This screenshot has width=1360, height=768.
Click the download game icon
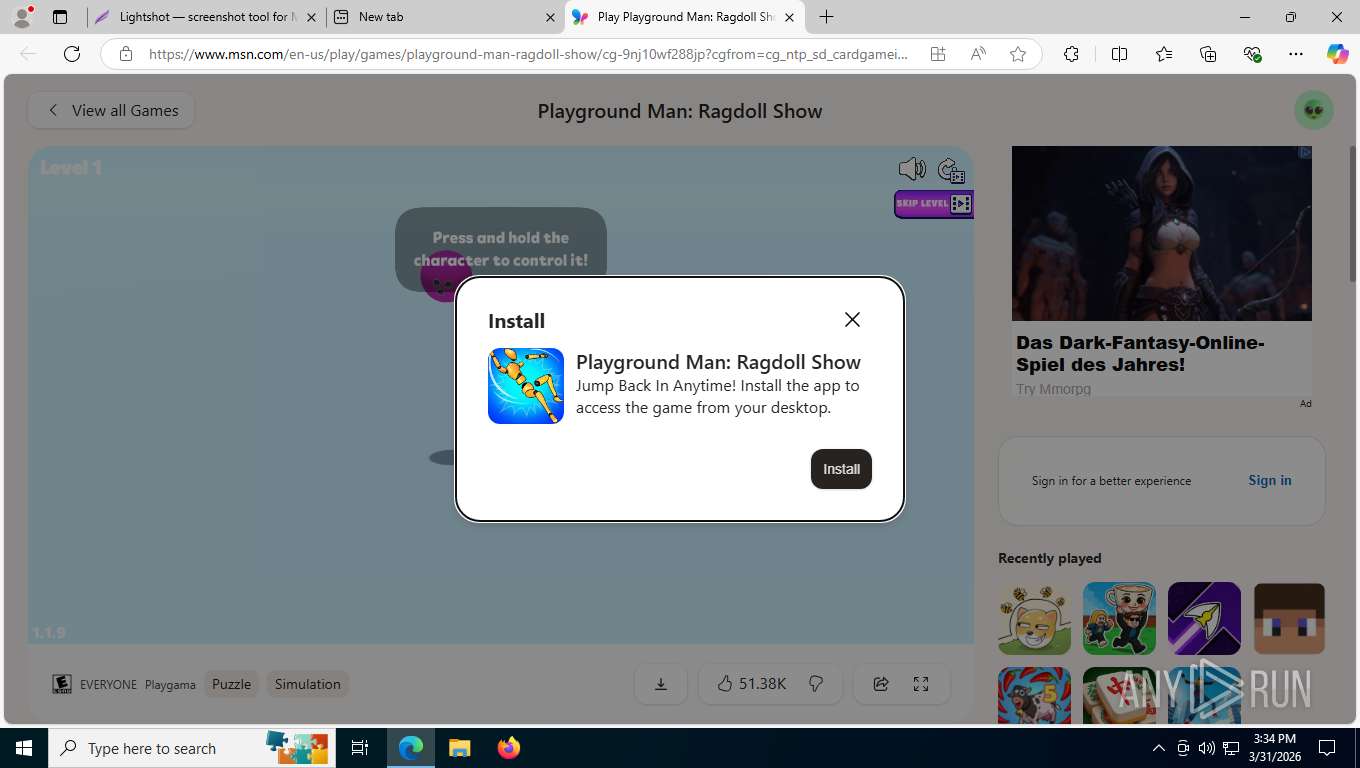(x=661, y=684)
